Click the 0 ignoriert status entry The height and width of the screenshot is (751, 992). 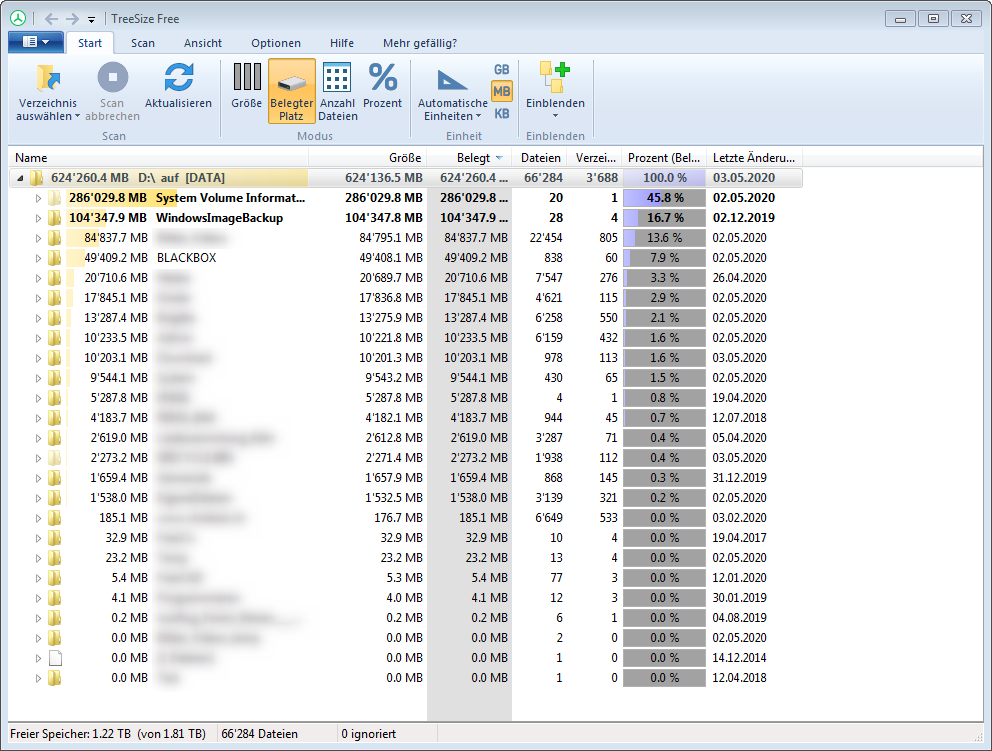point(368,734)
